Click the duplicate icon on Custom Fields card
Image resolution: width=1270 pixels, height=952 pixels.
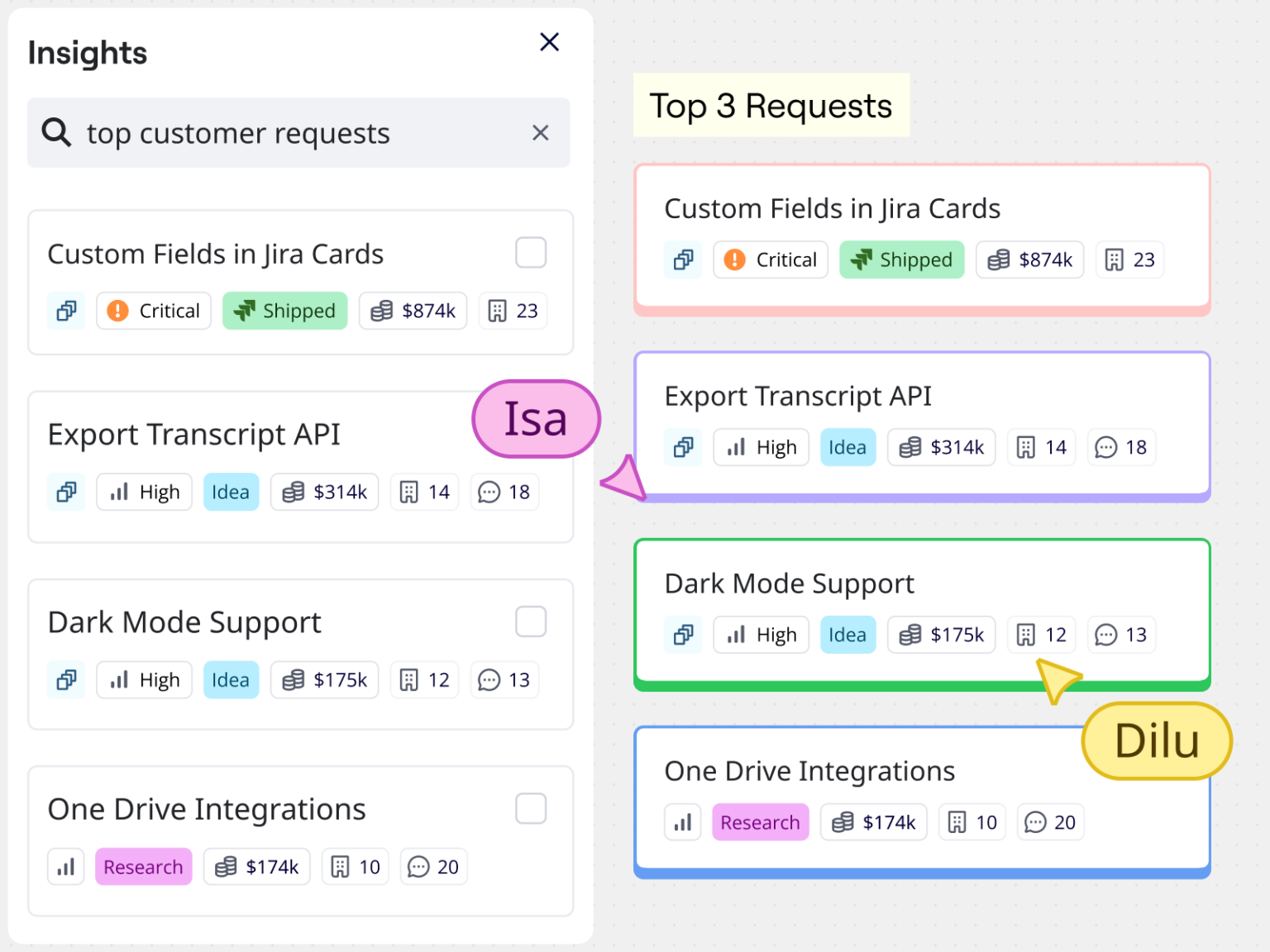point(65,311)
